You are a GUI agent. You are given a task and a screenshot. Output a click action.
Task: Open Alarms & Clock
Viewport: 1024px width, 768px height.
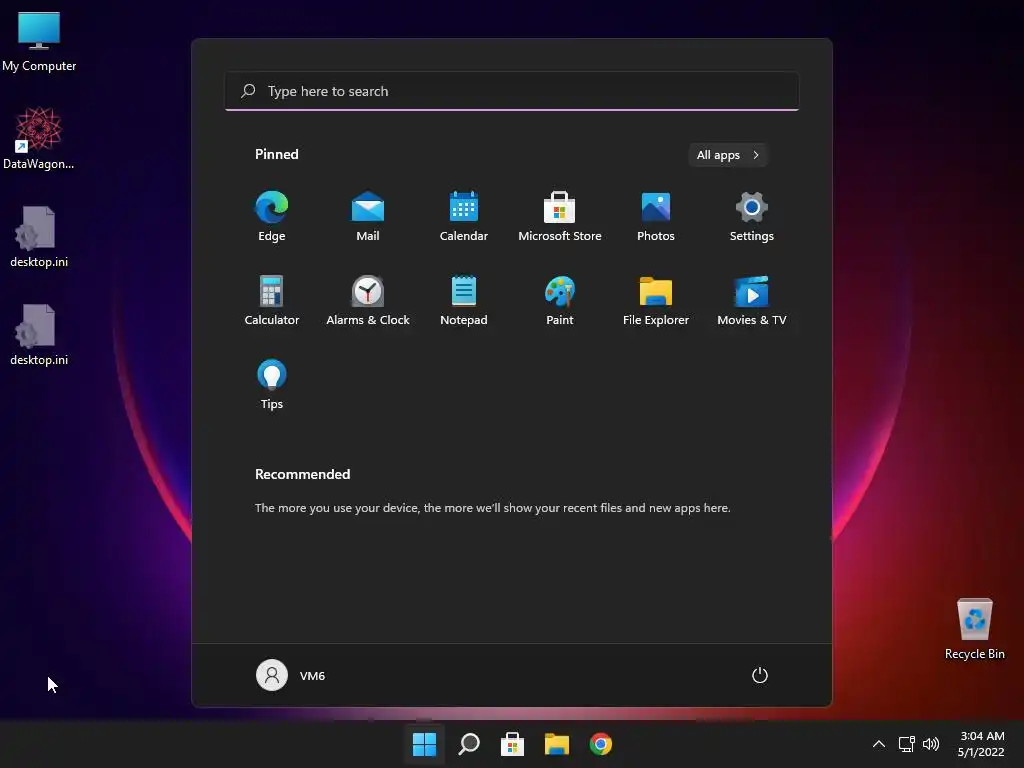point(368,300)
